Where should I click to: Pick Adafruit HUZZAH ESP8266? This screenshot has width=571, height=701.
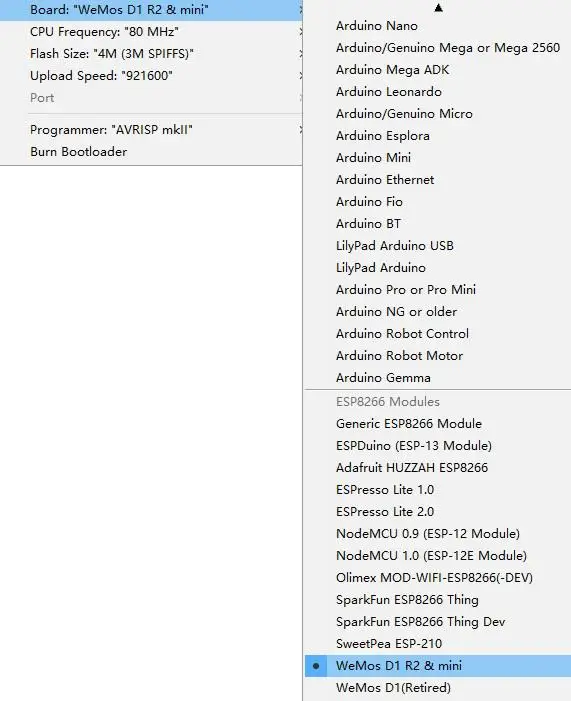[438, 468]
